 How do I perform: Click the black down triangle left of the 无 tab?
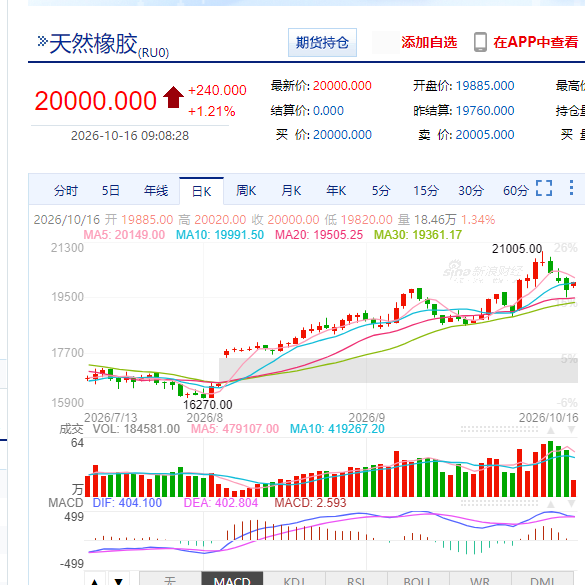[x=119, y=581]
